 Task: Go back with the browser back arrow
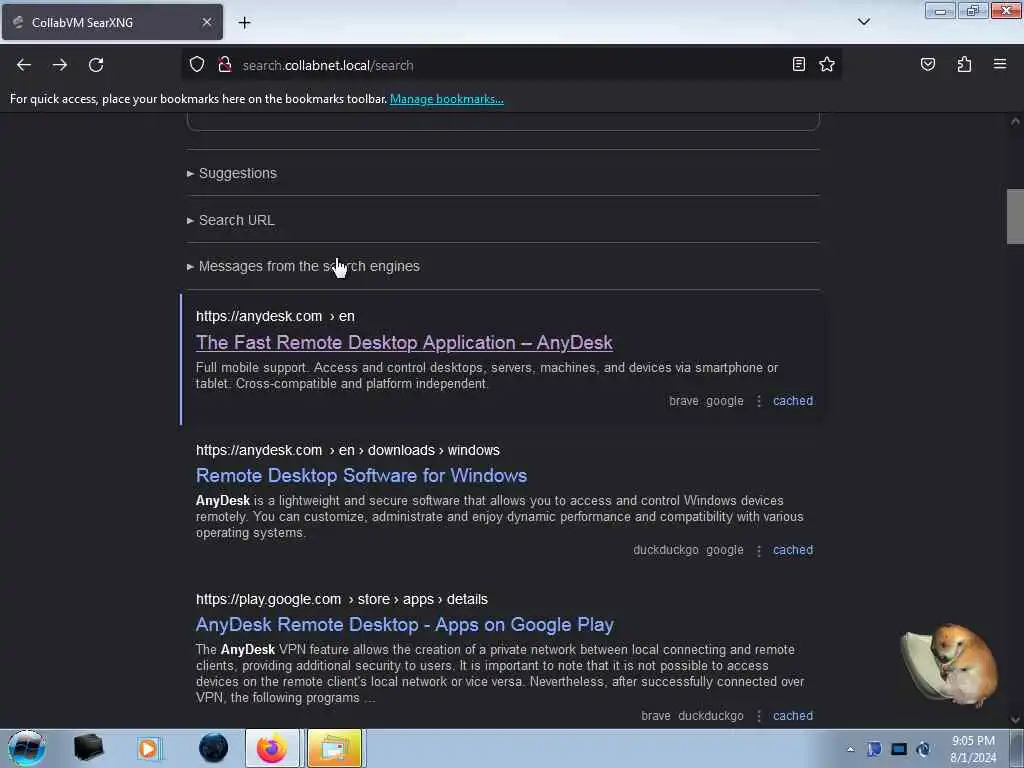(x=24, y=65)
